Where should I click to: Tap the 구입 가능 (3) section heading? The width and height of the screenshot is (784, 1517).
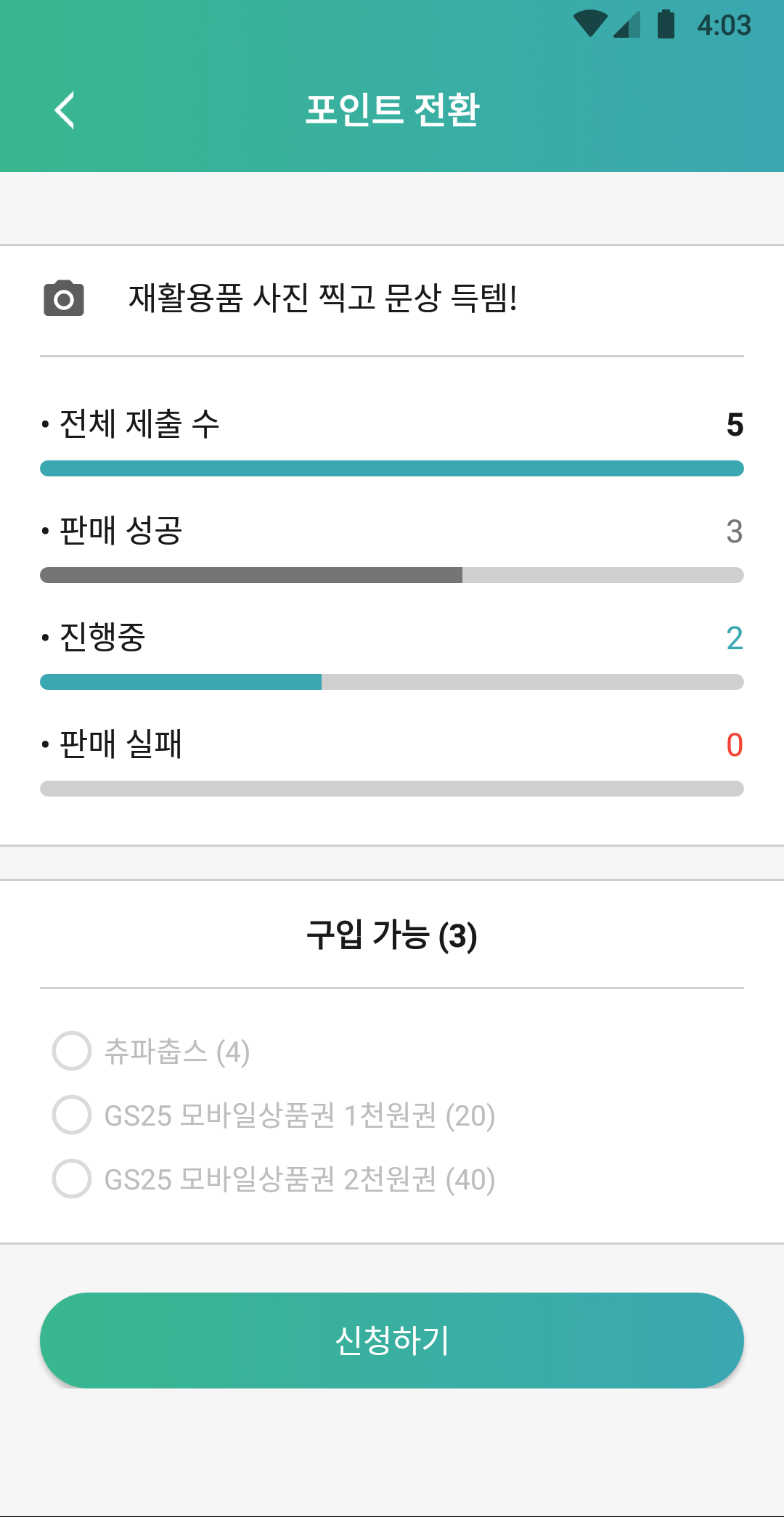point(392,935)
